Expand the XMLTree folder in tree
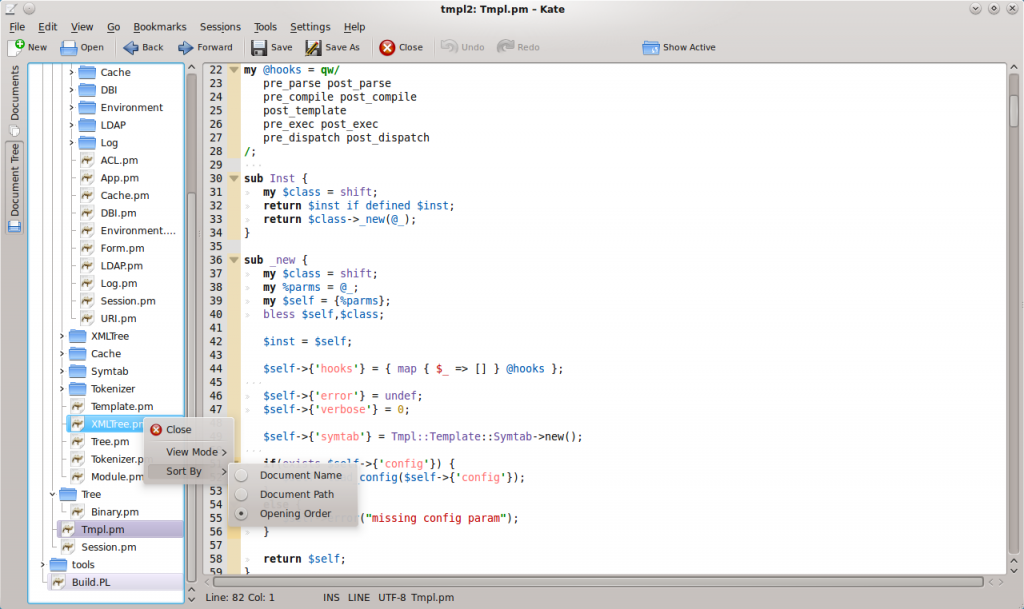This screenshot has height=609, width=1024. coord(62,336)
